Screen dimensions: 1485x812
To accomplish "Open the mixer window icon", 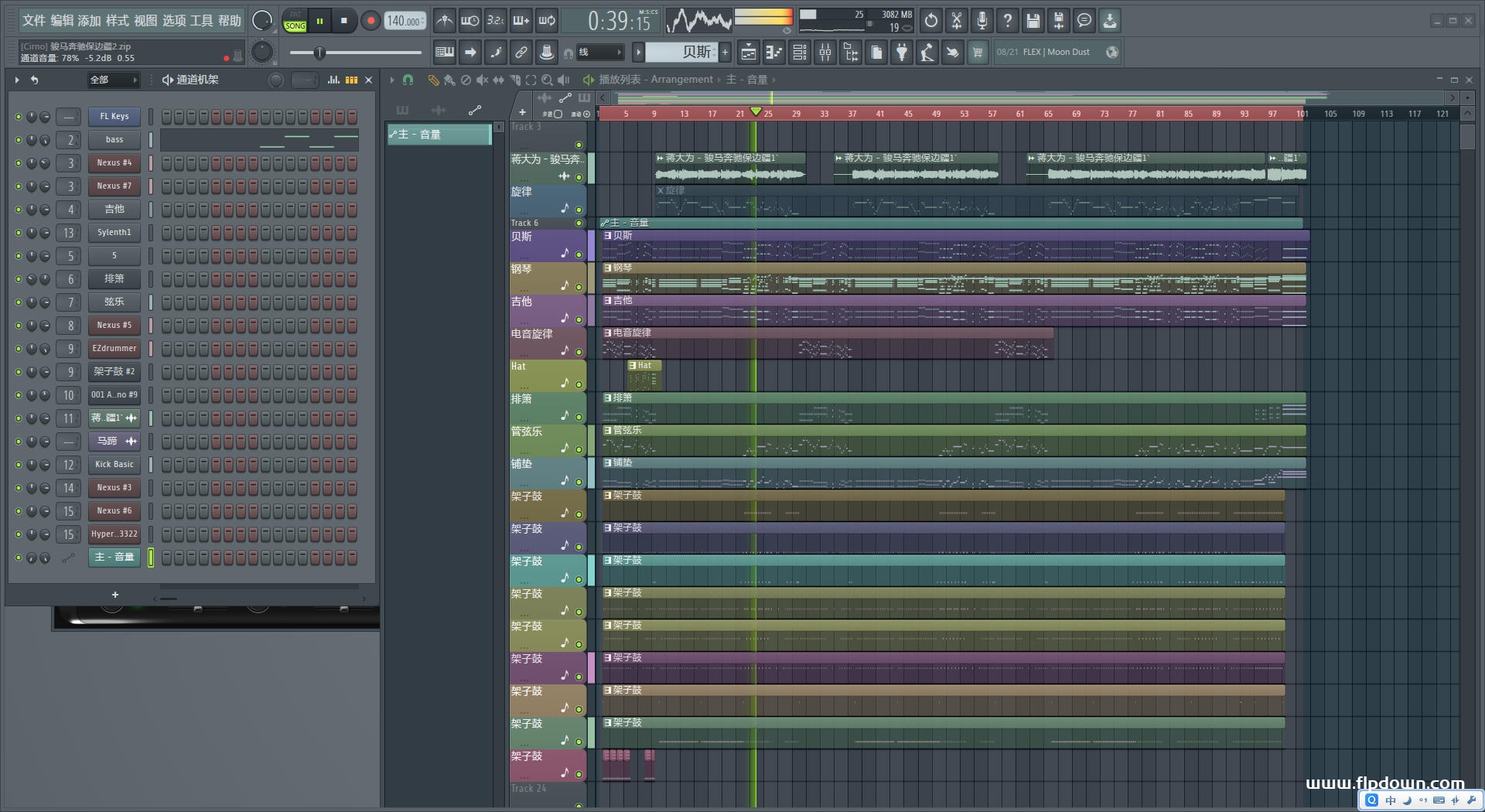I will click(825, 53).
